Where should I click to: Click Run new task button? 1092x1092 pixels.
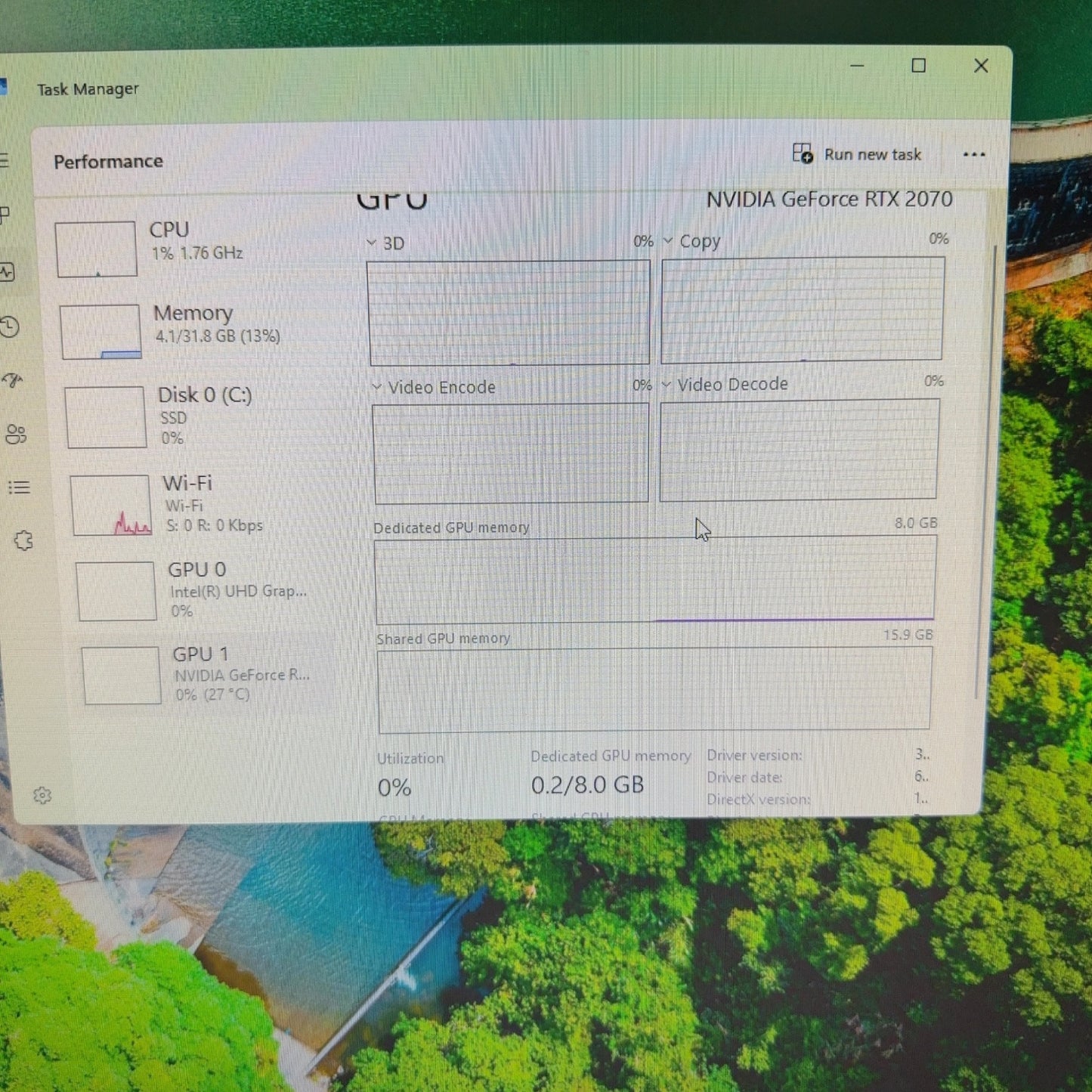pyautogui.click(x=858, y=154)
